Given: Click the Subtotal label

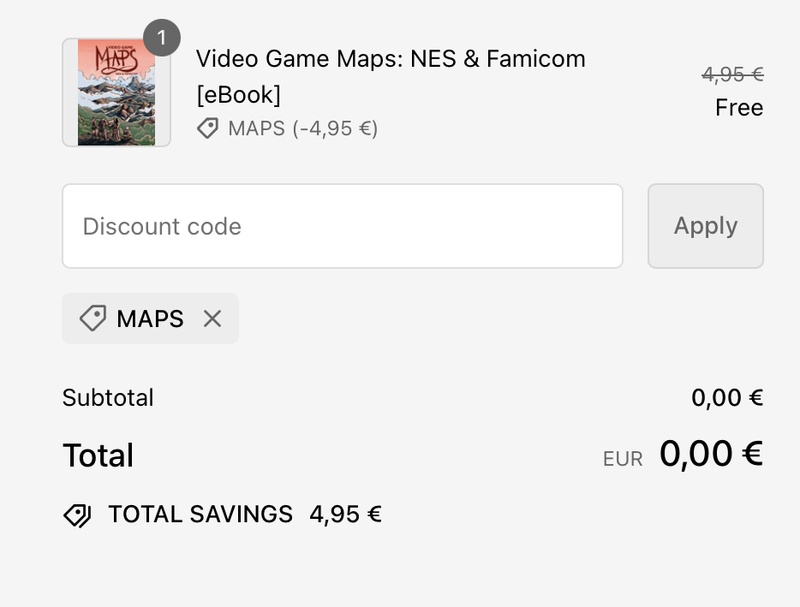Looking at the screenshot, I should pyautogui.click(x=108, y=398).
